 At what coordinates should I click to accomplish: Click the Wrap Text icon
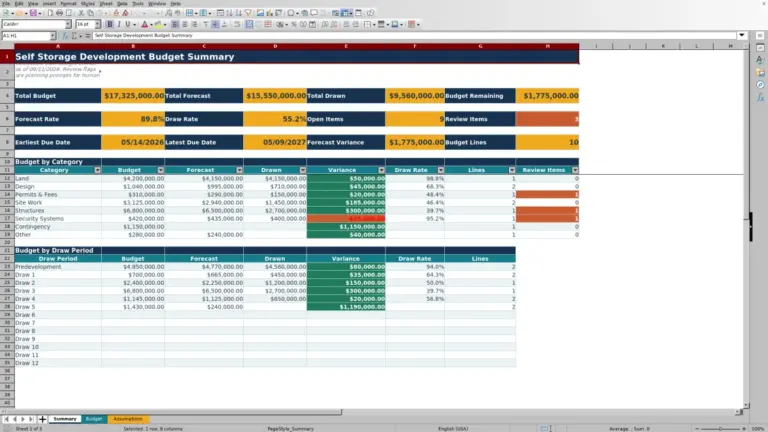[x=237, y=24]
